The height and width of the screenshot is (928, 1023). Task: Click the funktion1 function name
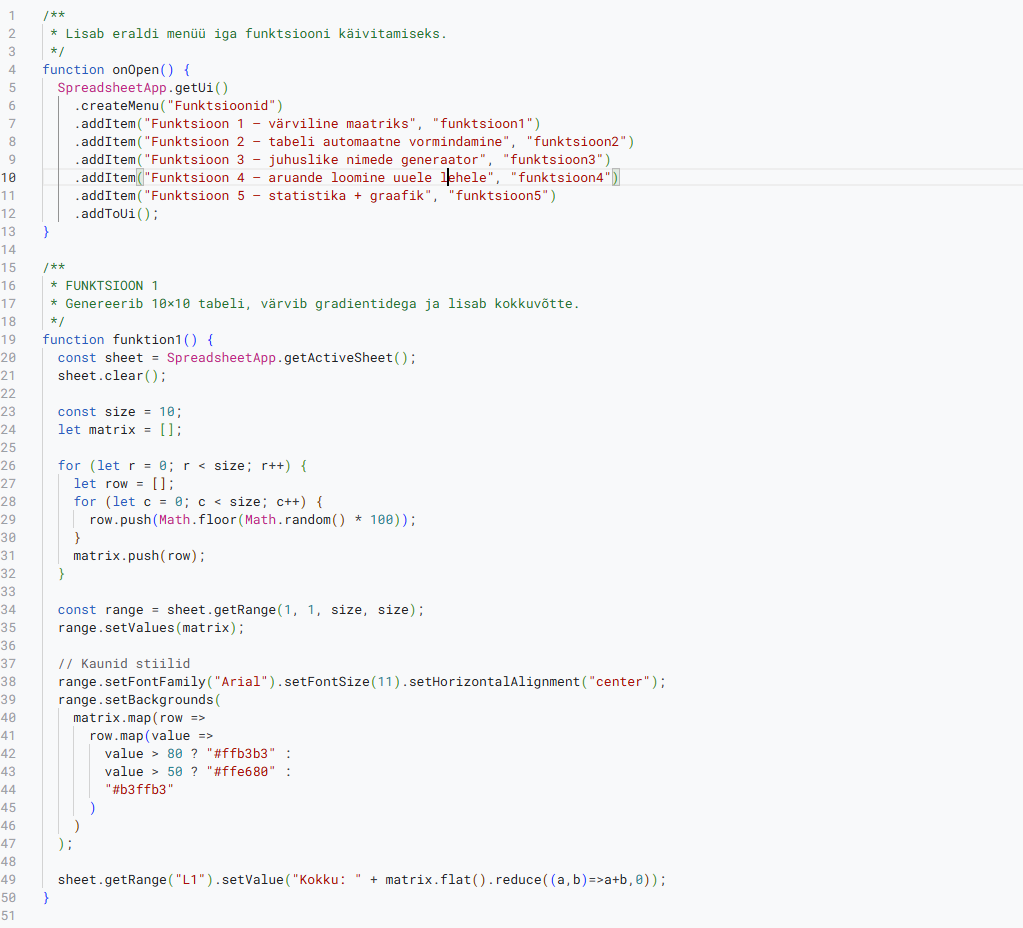click(147, 339)
